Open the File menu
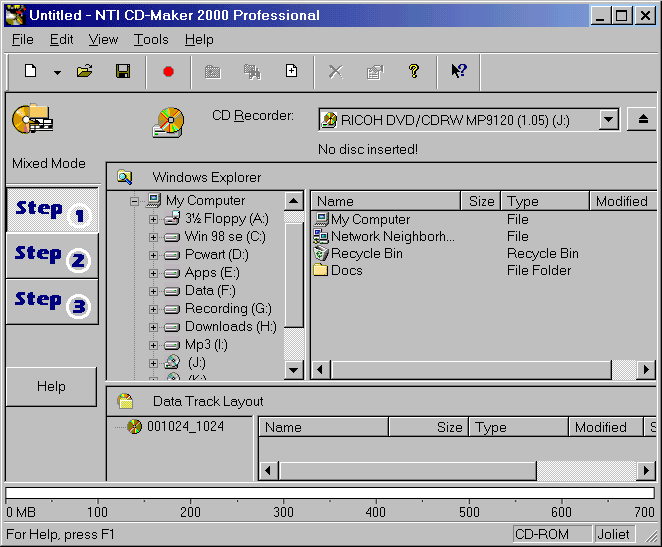The height and width of the screenshot is (547, 662). pyautogui.click(x=22, y=40)
